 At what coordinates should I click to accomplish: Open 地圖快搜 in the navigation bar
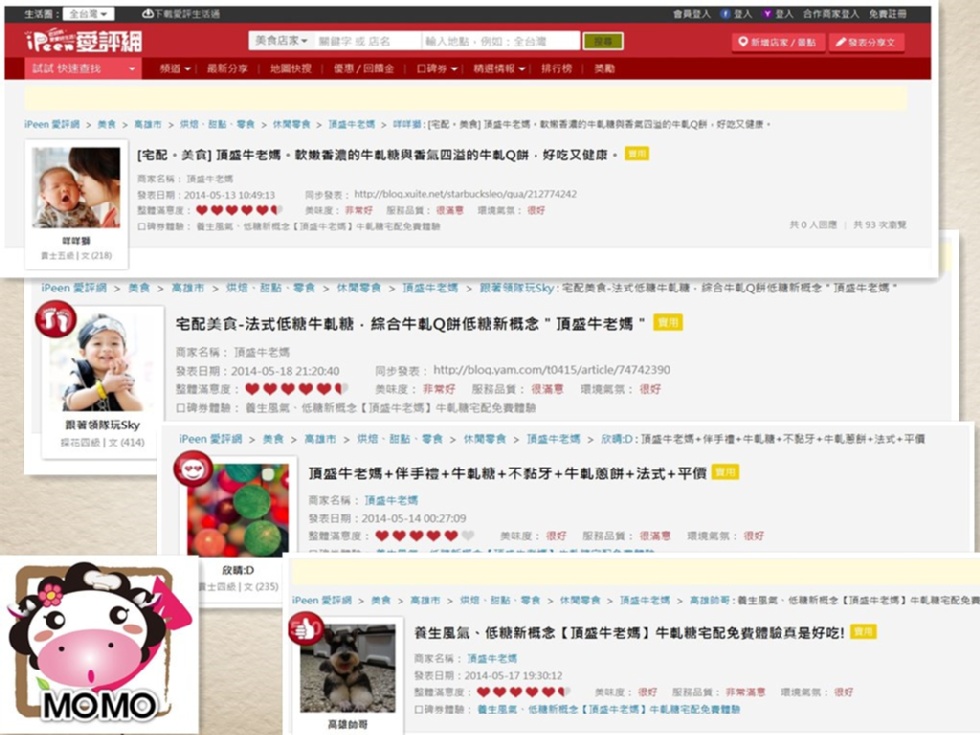(x=291, y=69)
